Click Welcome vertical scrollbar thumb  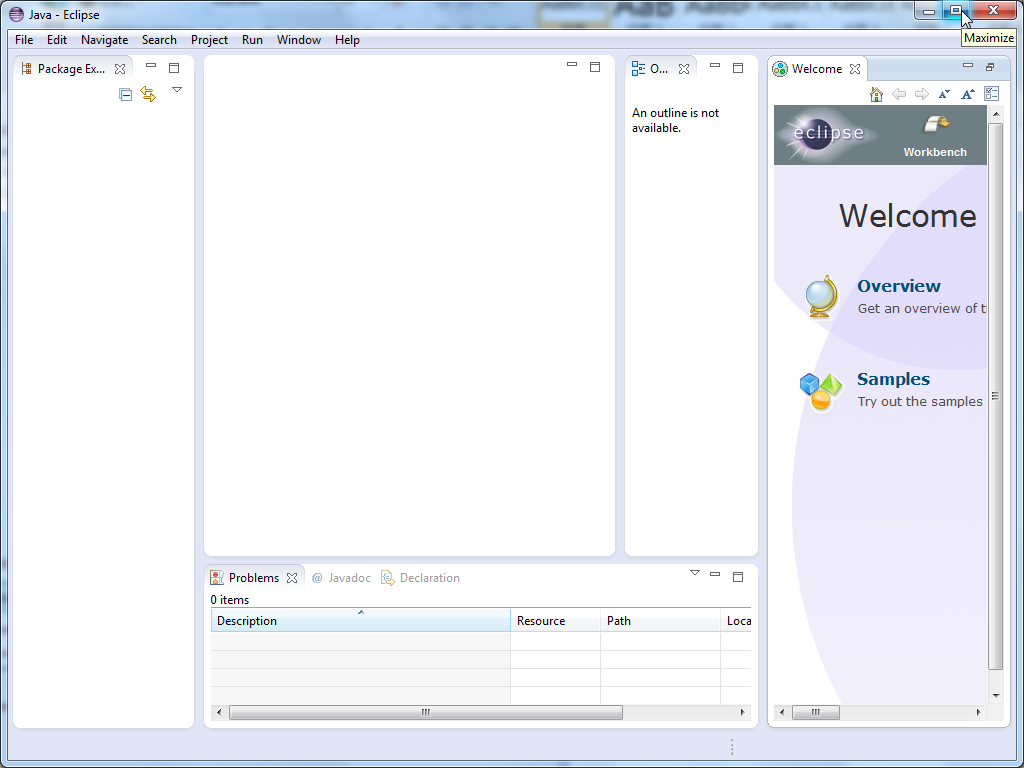(996, 396)
